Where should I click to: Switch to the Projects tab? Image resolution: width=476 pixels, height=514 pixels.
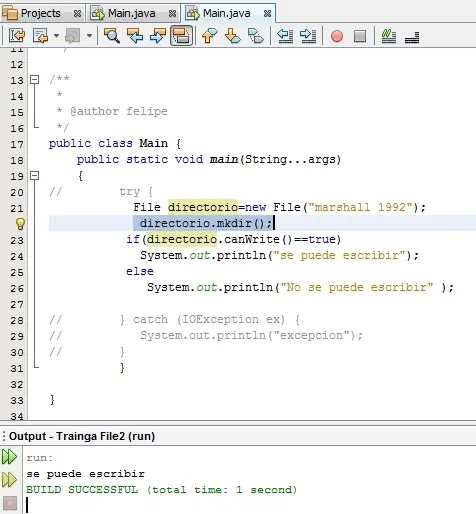tap(40, 13)
